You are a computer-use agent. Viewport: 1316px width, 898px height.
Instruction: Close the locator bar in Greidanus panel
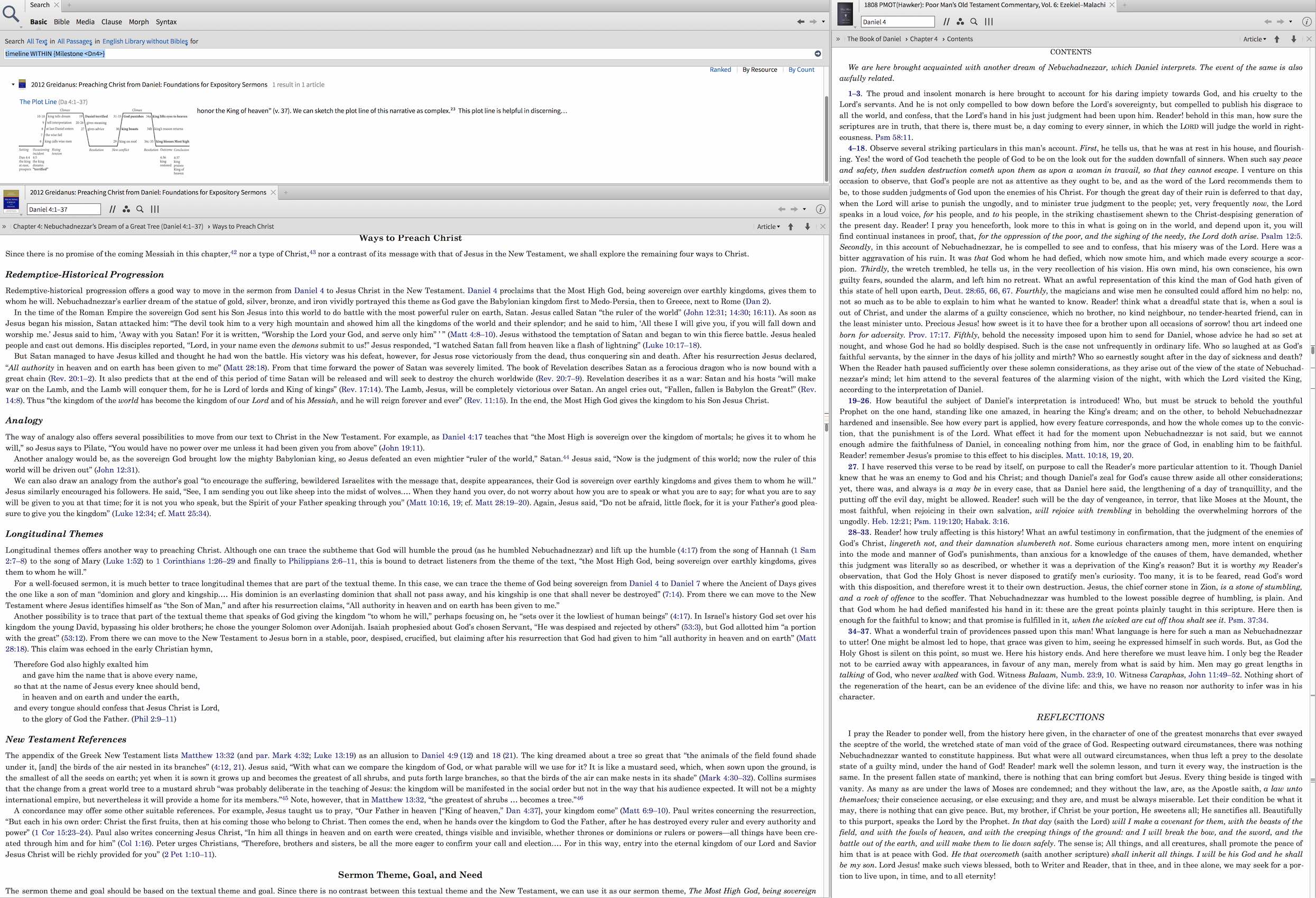coord(823,226)
